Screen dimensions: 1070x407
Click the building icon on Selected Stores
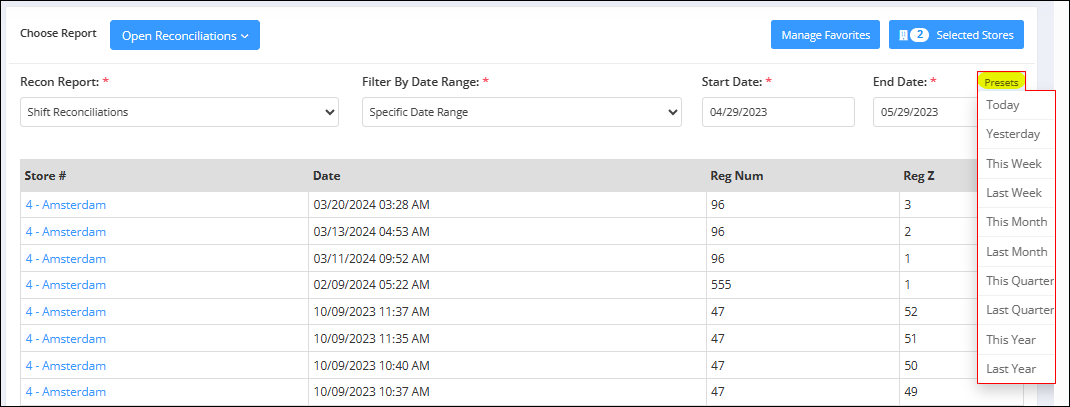[903, 35]
